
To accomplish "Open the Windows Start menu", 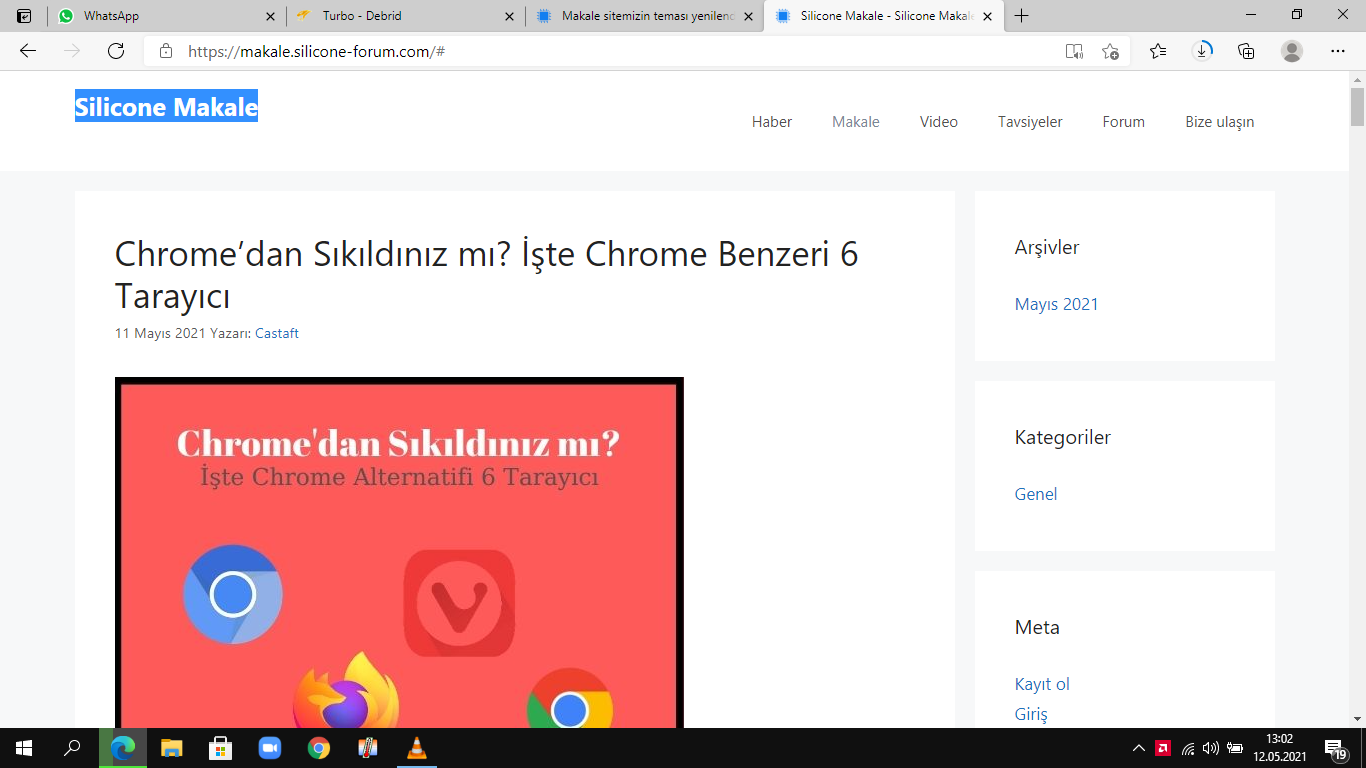I will click(24, 748).
